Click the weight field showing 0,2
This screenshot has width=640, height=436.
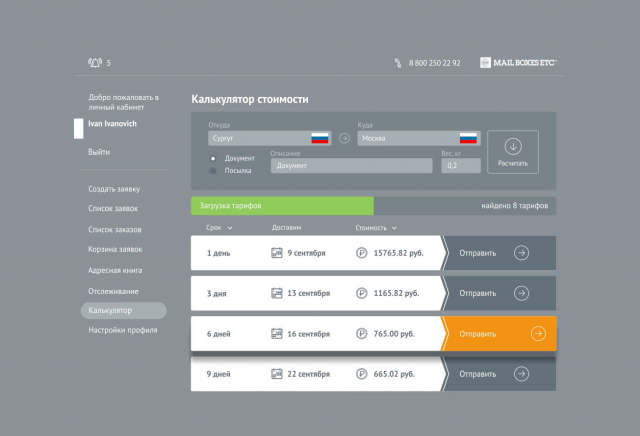tap(461, 165)
